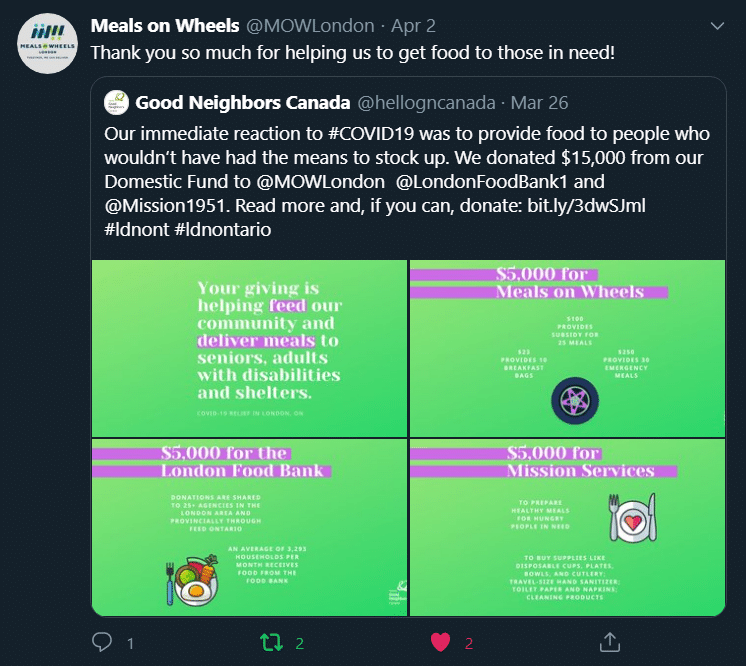Click the reply speech bubble icon
Image resolution: width=746 pixels, height=666 pixels.
tap(102, 642)
